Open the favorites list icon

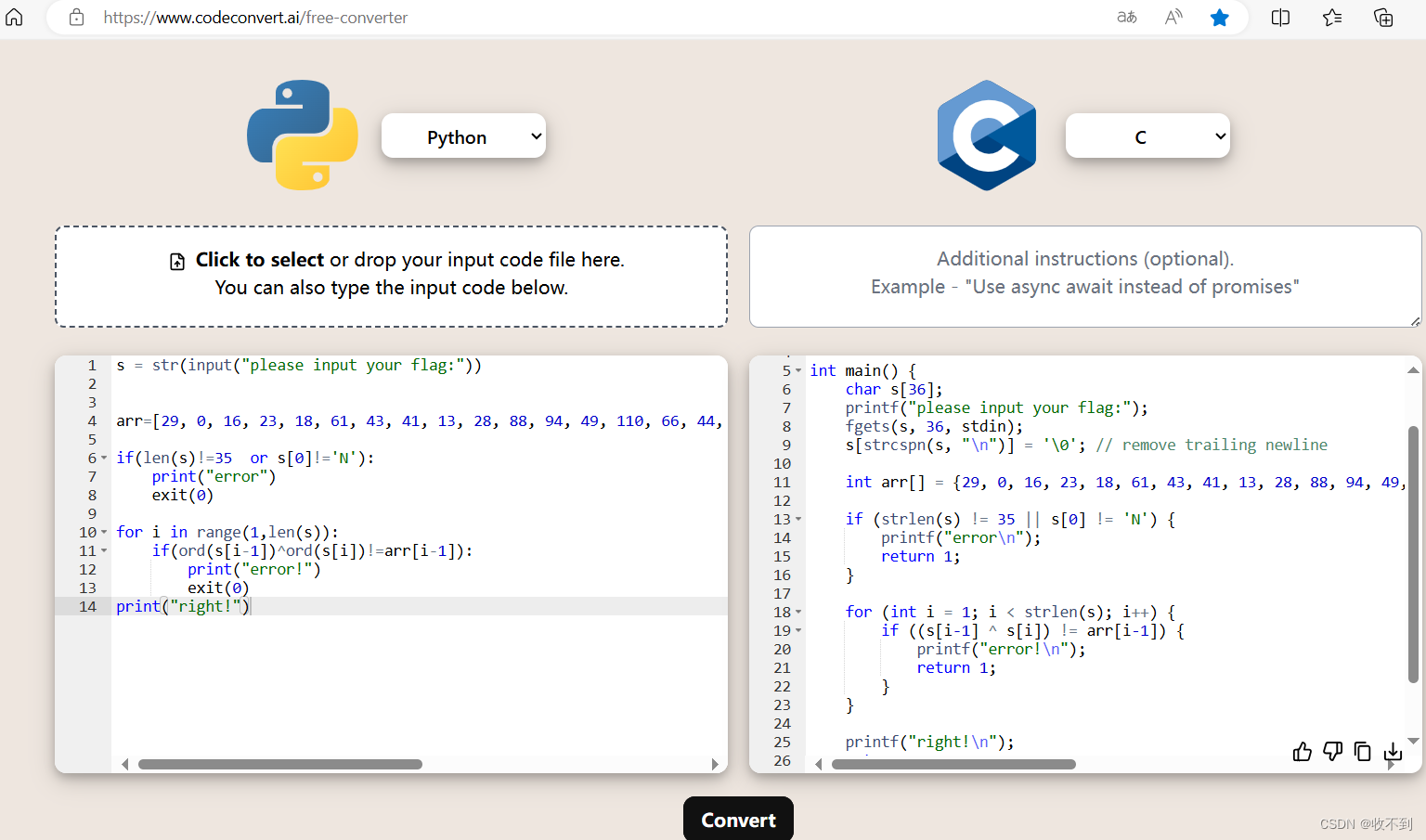1332,17
